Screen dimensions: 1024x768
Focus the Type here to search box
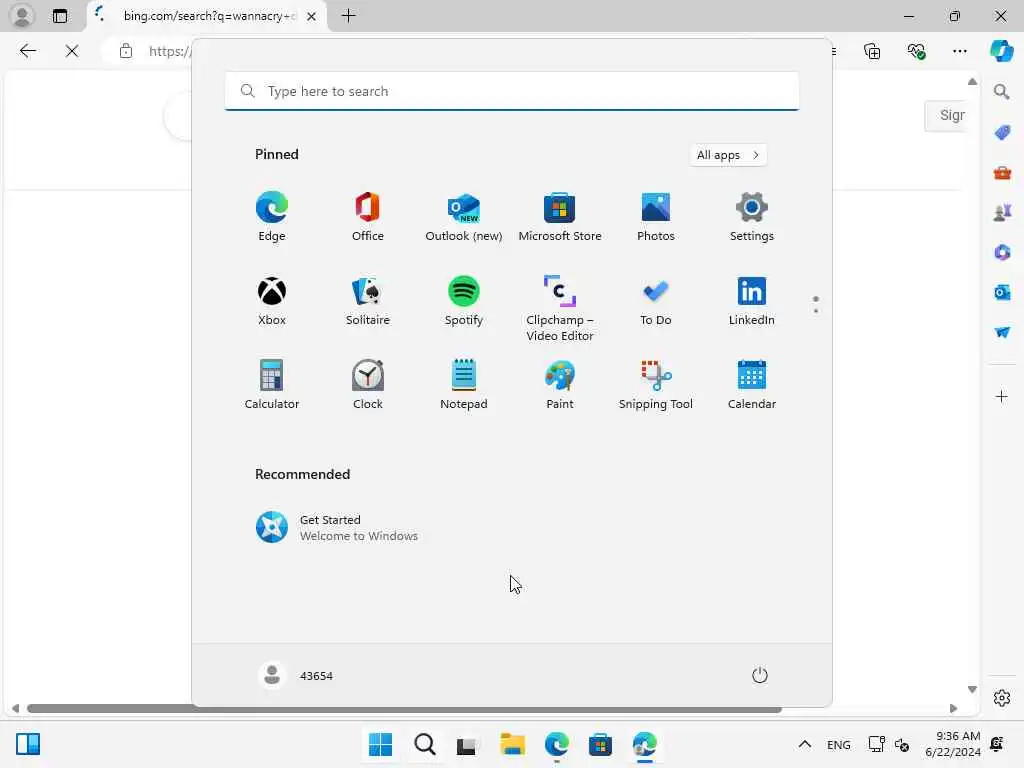coord(512,91)
